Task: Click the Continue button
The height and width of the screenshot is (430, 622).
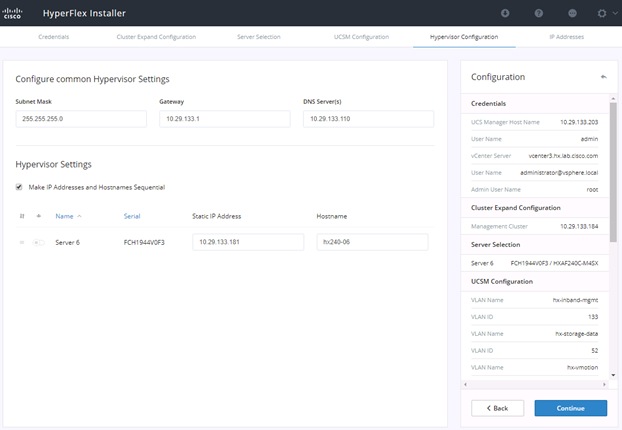Action: pyautogui.click(x=570, y=408)
